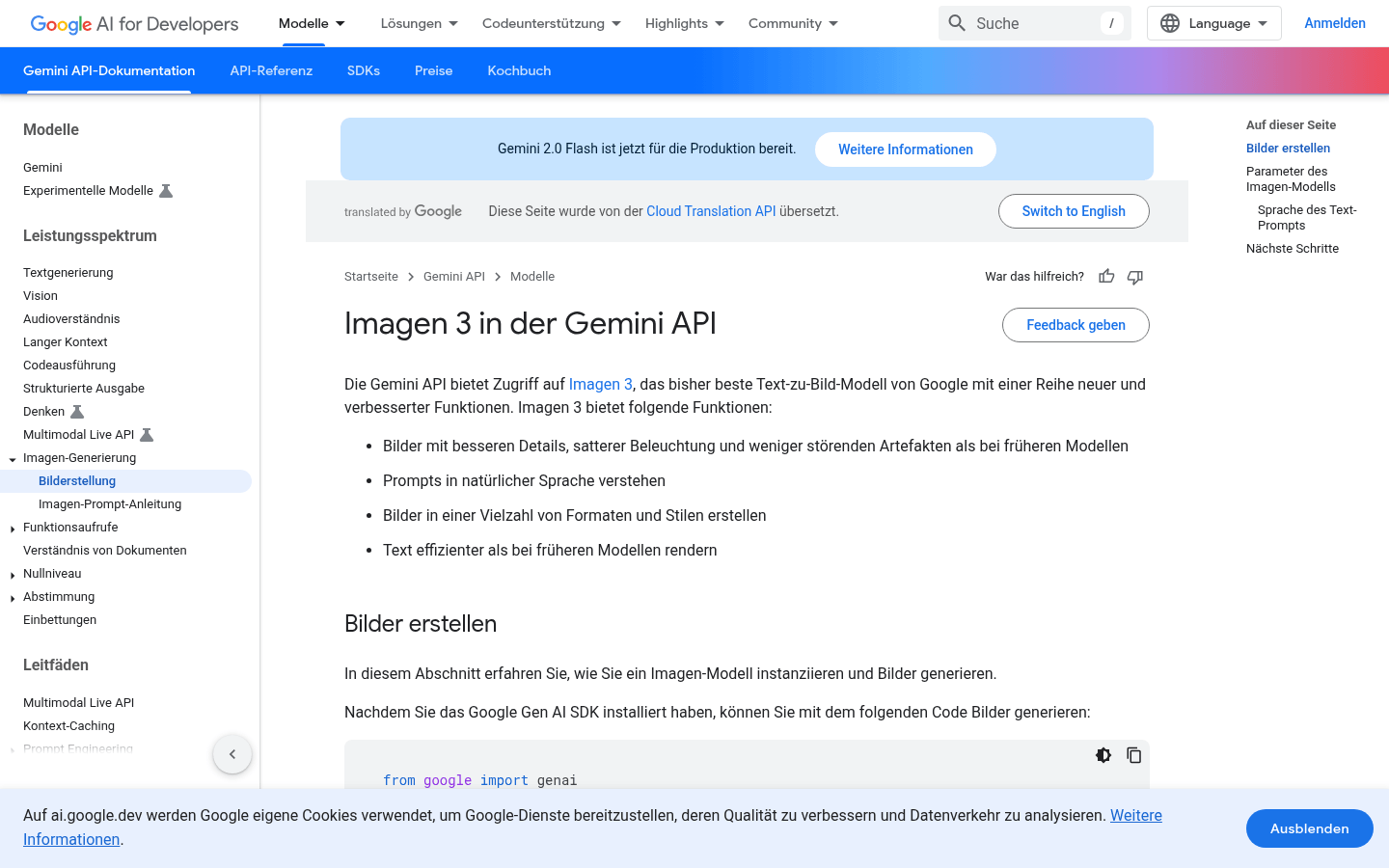Viewport: 1389px width, 868px height.
Task: Switch to the API-Referenz tab
Action: 271,70
